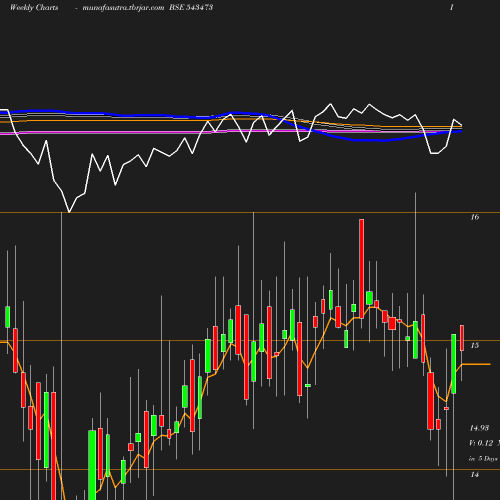Image resolution: width=500 pixels, height=500 pixels.
Task: Click the large green candle before last candle
Action: click(454, 364)
